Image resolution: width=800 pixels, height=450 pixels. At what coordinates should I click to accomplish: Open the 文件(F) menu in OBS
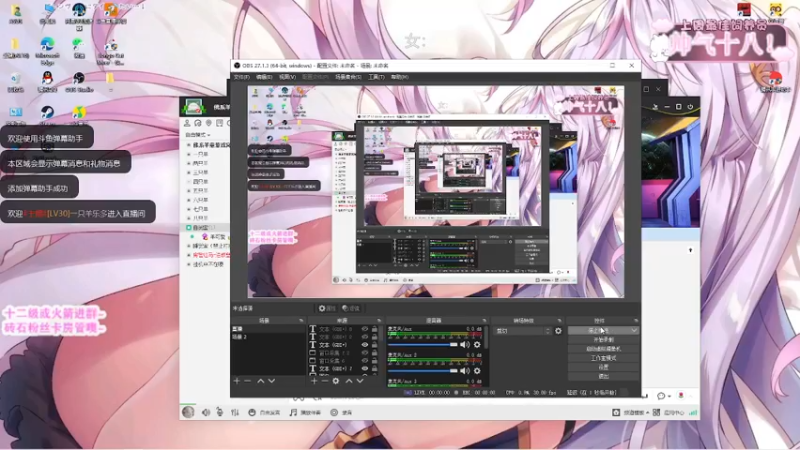(242, 77)
